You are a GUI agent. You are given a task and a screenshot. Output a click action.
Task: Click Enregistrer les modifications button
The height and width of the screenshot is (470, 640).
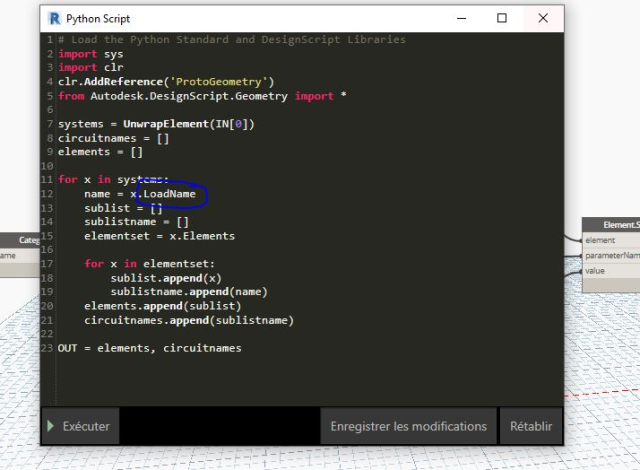click(x=409, y=426)
